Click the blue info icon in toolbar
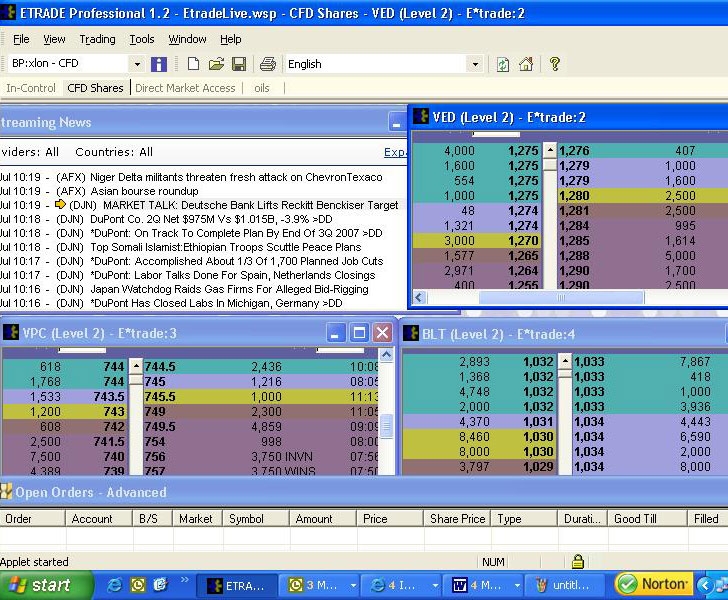Screen dimensions: 728x600 158,64
